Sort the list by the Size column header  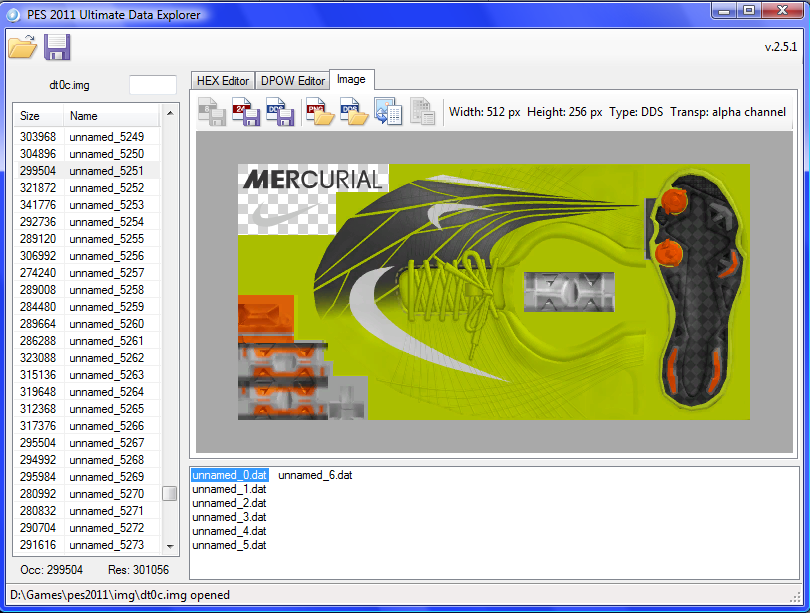click(x=38, y=116)
